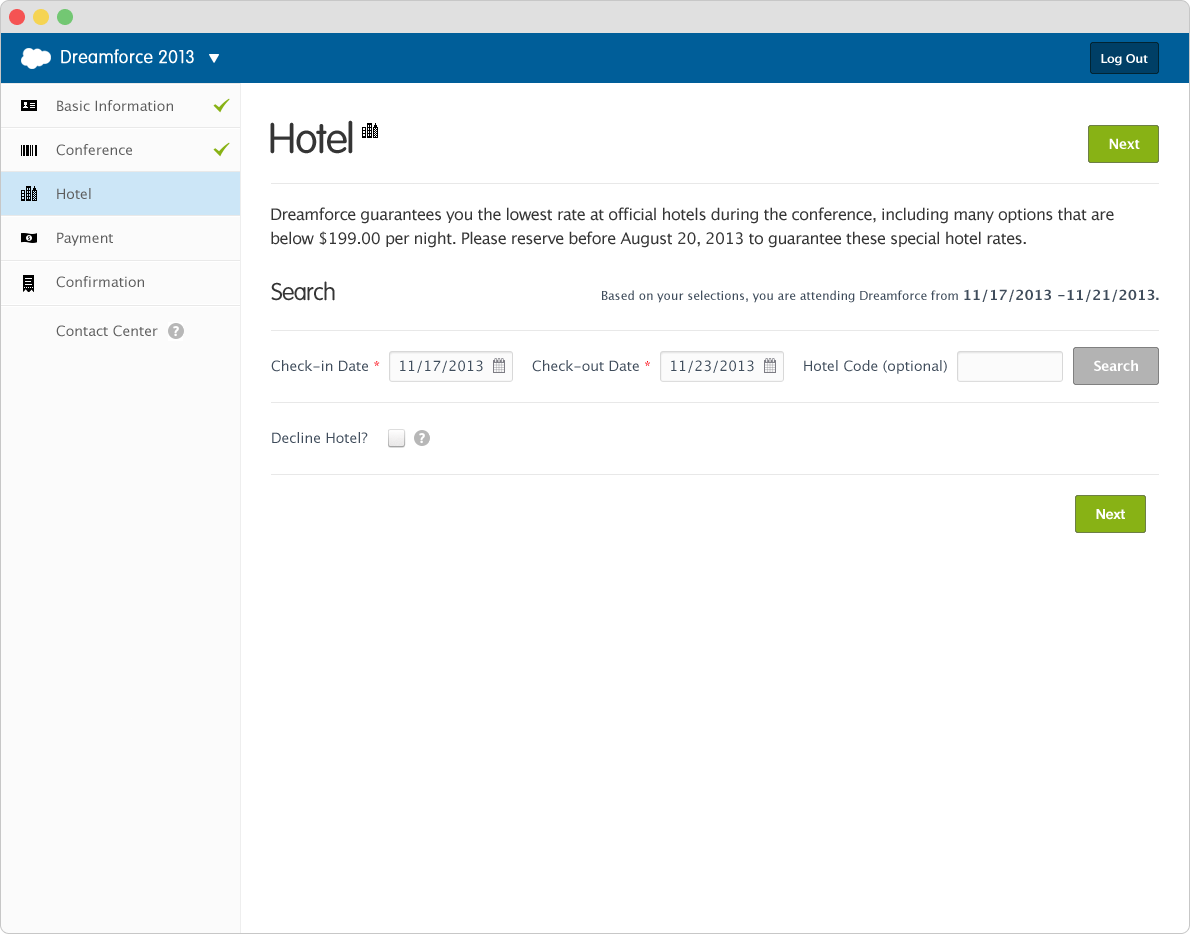Click the Contact Center help question icon

tap(176, 331)
